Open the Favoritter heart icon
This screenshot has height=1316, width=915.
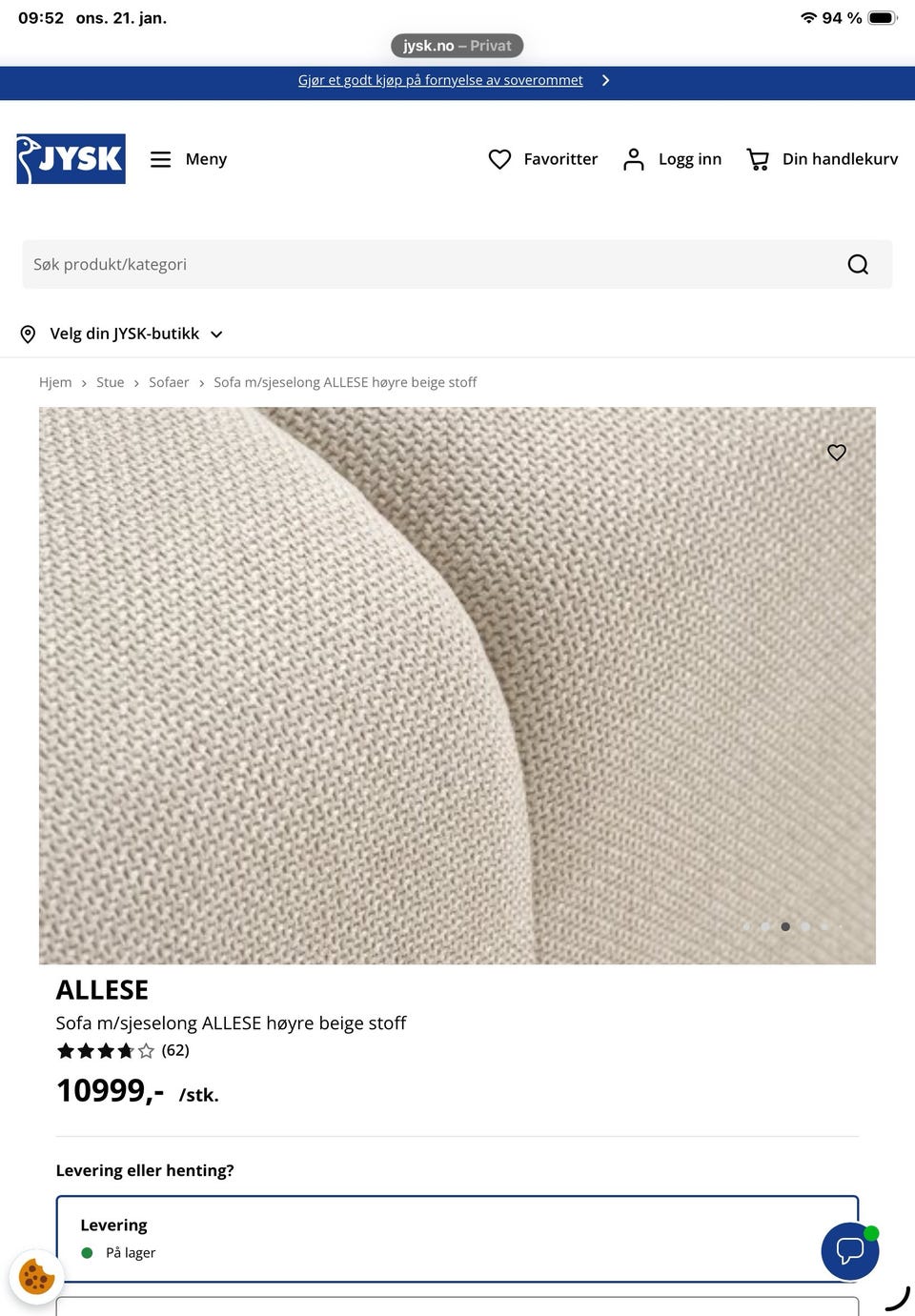(499, 159)
